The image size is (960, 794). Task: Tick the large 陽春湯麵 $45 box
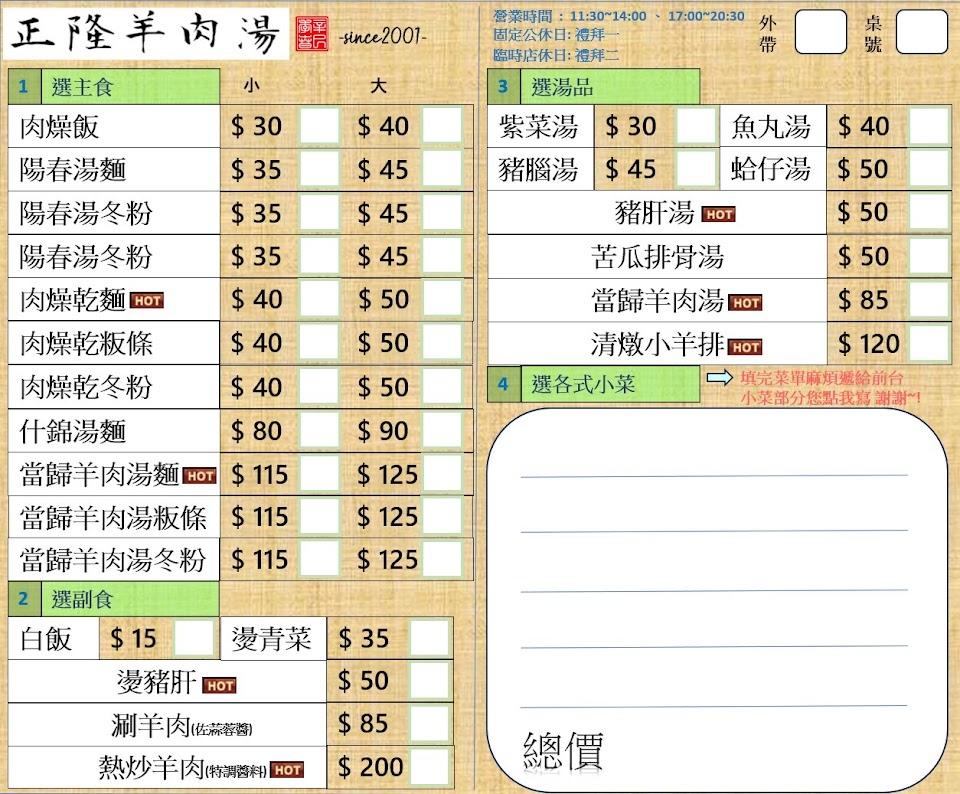(x=442, y=170)
